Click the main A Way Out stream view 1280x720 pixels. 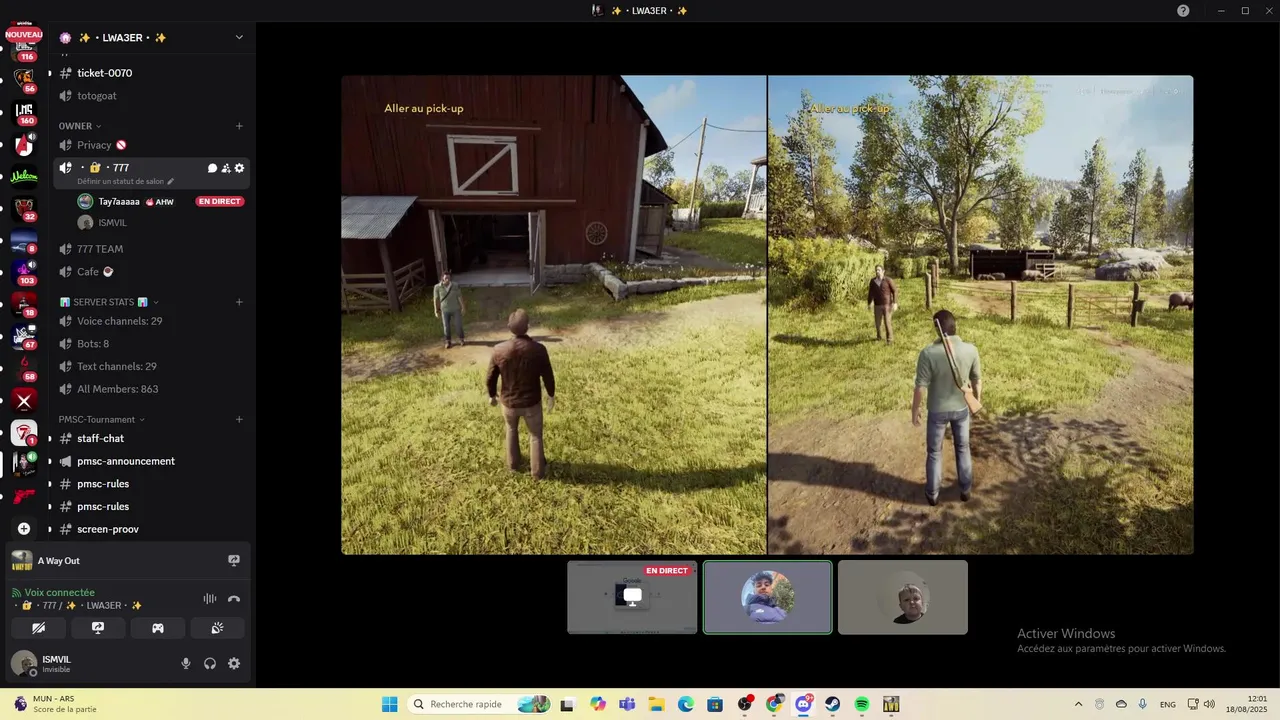pos(767,315)
